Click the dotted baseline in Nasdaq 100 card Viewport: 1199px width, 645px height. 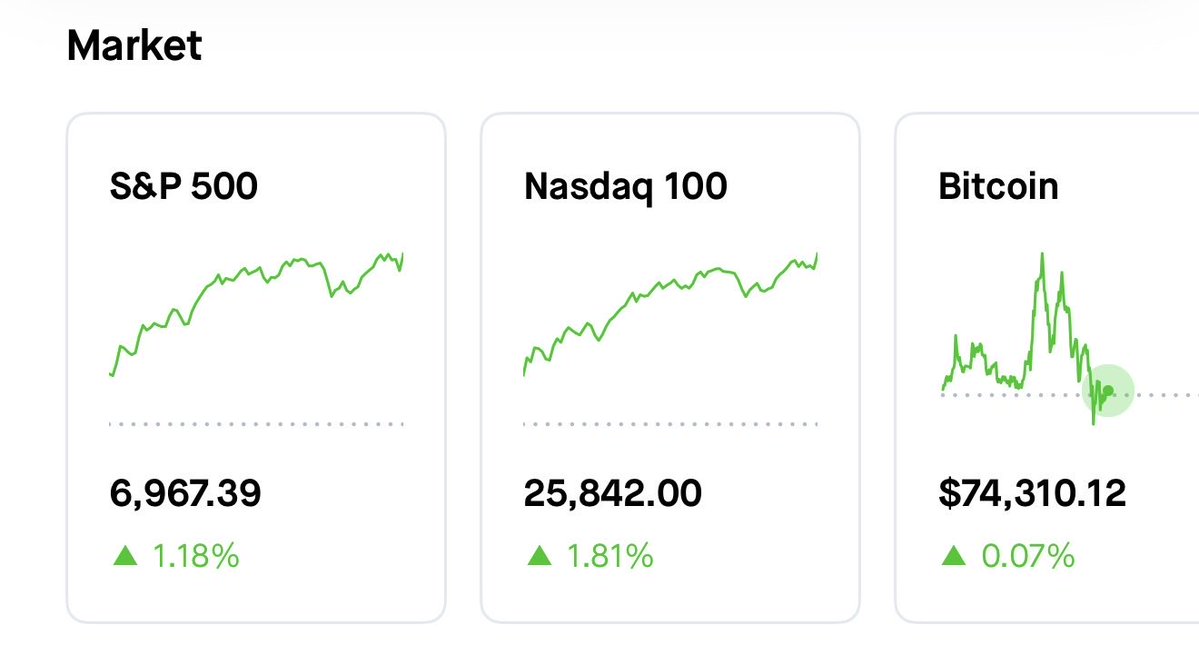670,424
